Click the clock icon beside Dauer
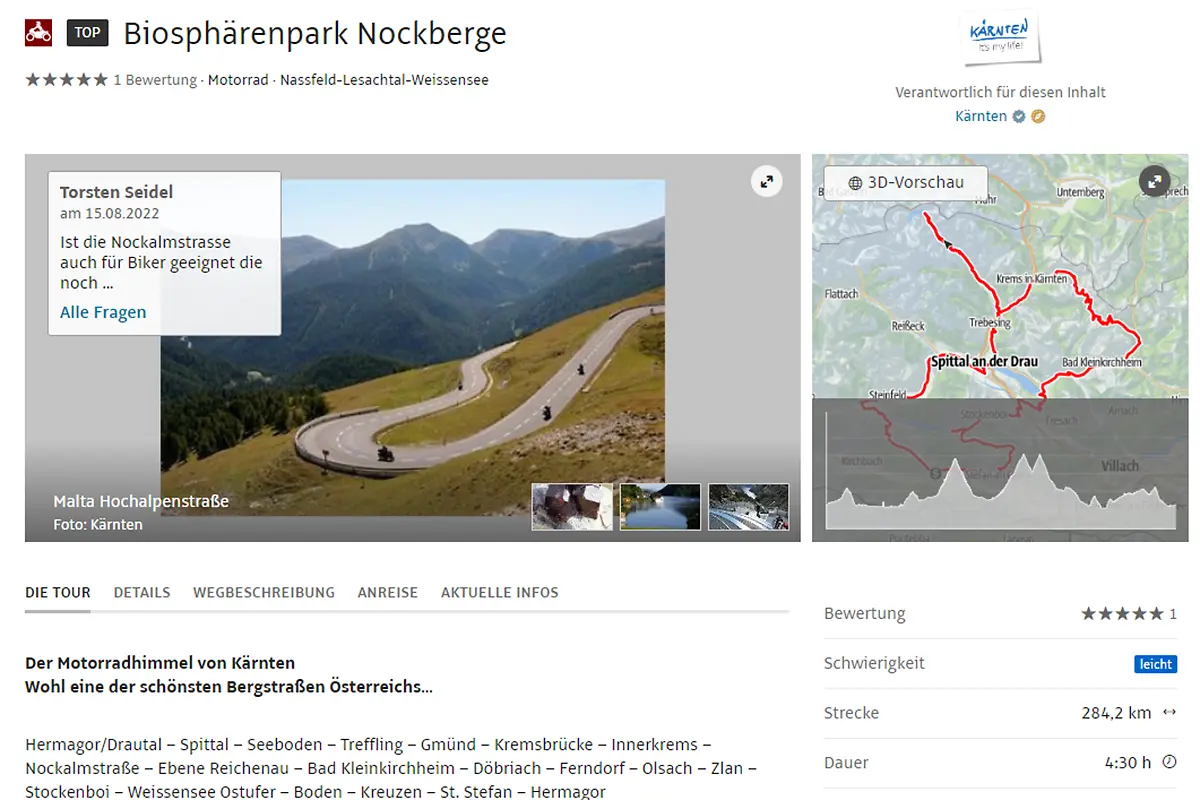 pos(1169,762)
